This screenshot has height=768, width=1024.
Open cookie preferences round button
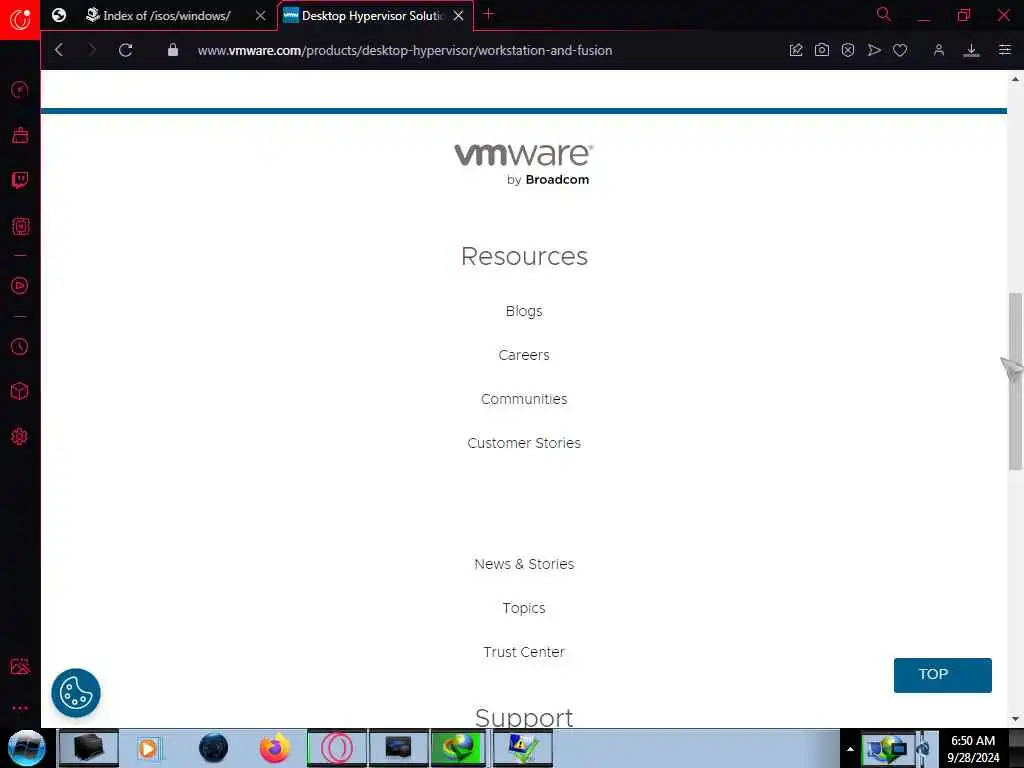pyautogui.click(x=76, y=693)
